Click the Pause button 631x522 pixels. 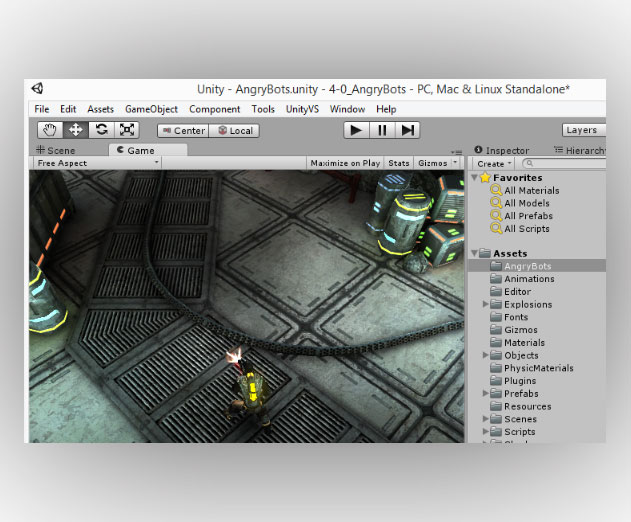click(382, 130)
